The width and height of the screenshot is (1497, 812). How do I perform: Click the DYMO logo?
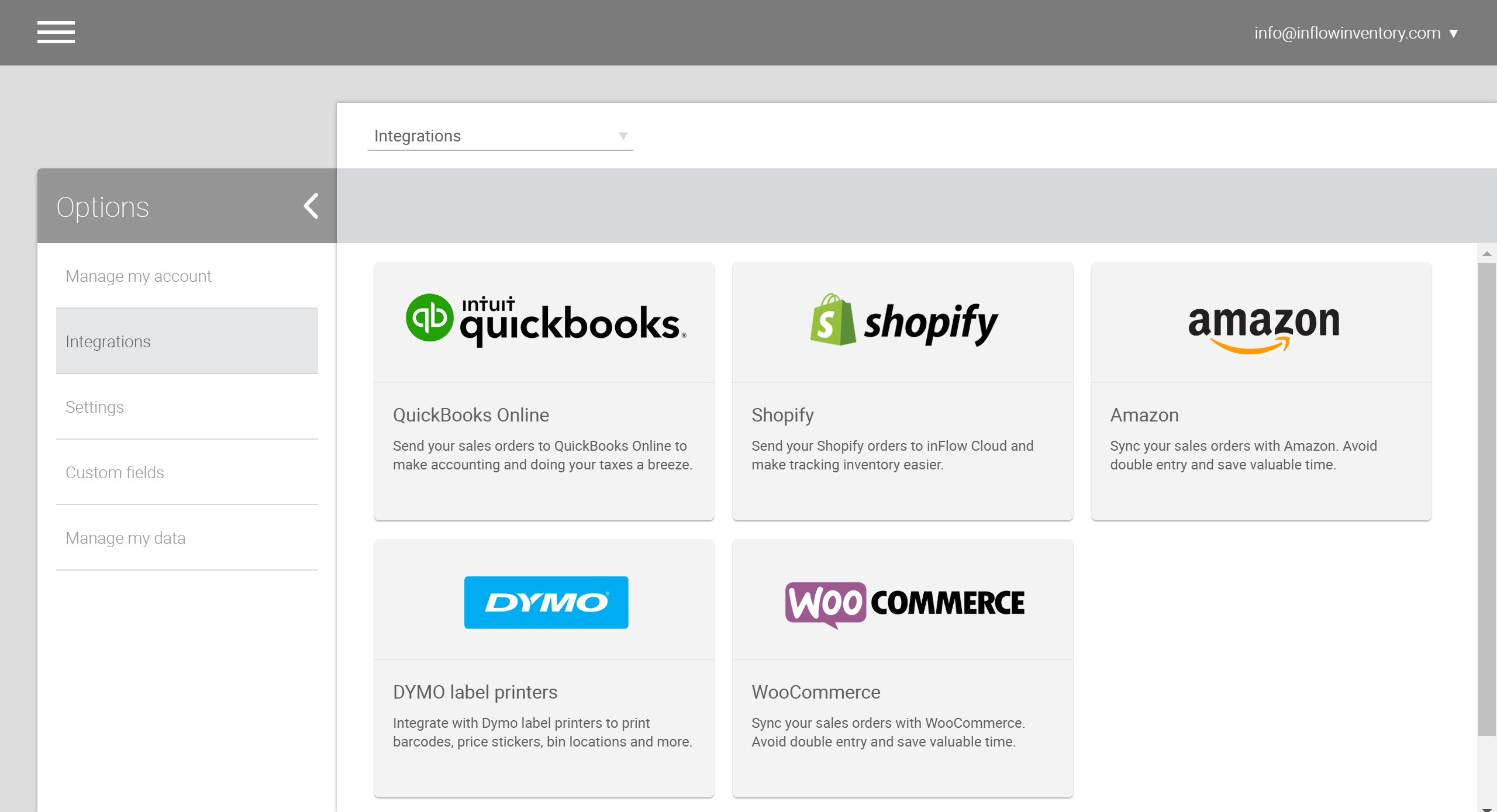pyautogui.click(x=546, y=602)
